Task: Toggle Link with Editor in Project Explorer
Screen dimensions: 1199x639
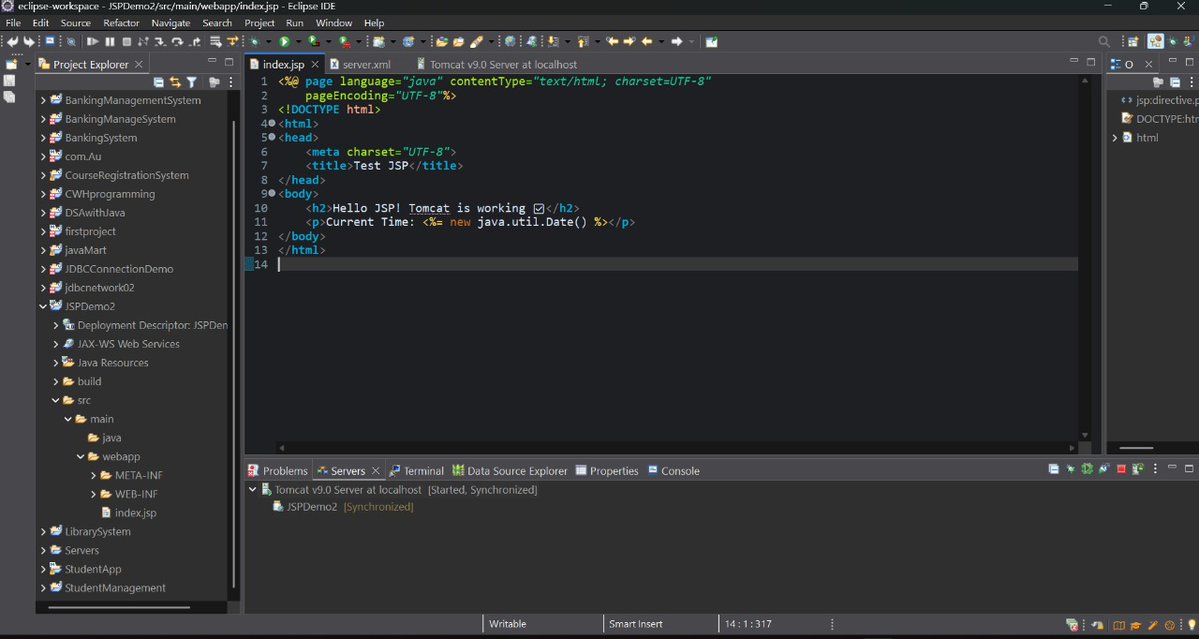Action: 175,82
